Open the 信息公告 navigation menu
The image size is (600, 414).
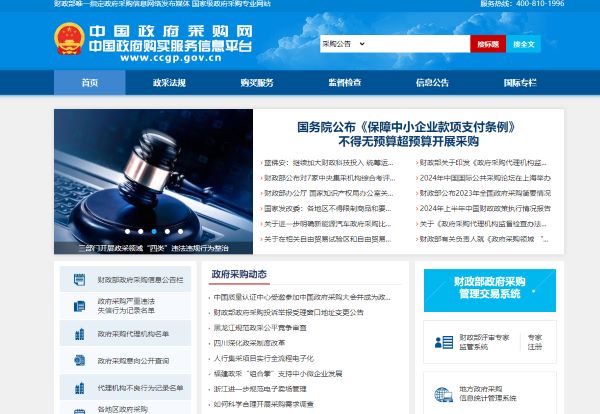coord(432,83)
